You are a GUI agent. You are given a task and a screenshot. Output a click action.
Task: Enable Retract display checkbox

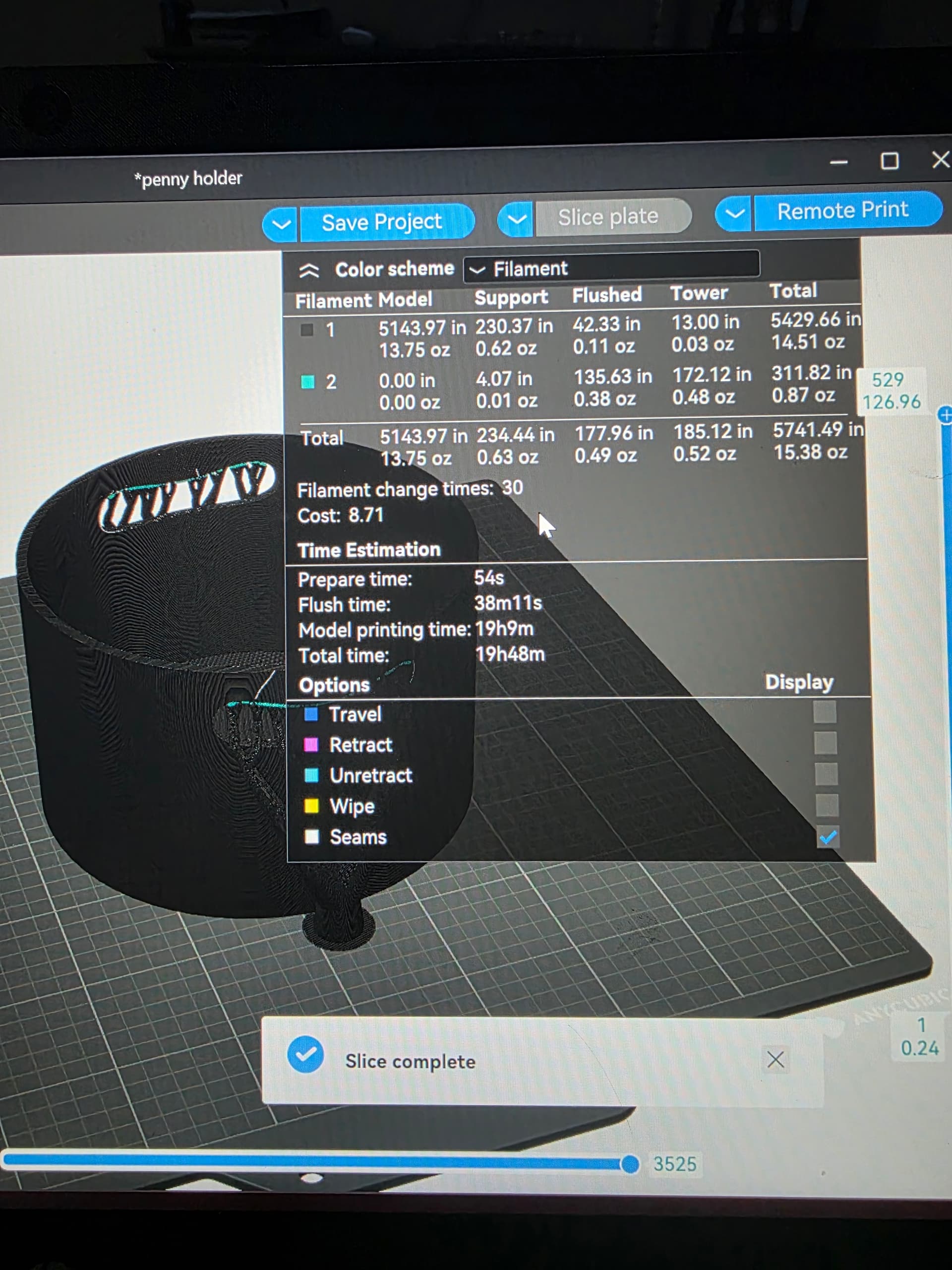825,743
